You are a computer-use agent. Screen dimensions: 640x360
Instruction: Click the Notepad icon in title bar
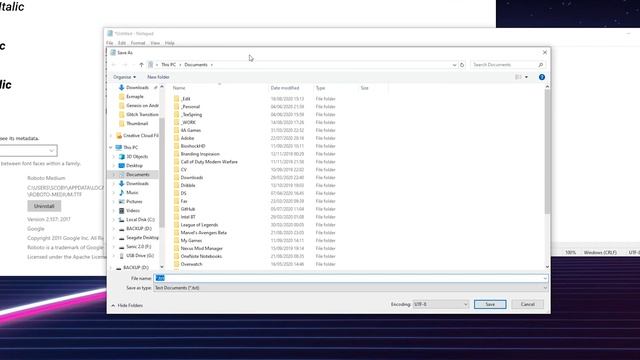pos(110,33)
